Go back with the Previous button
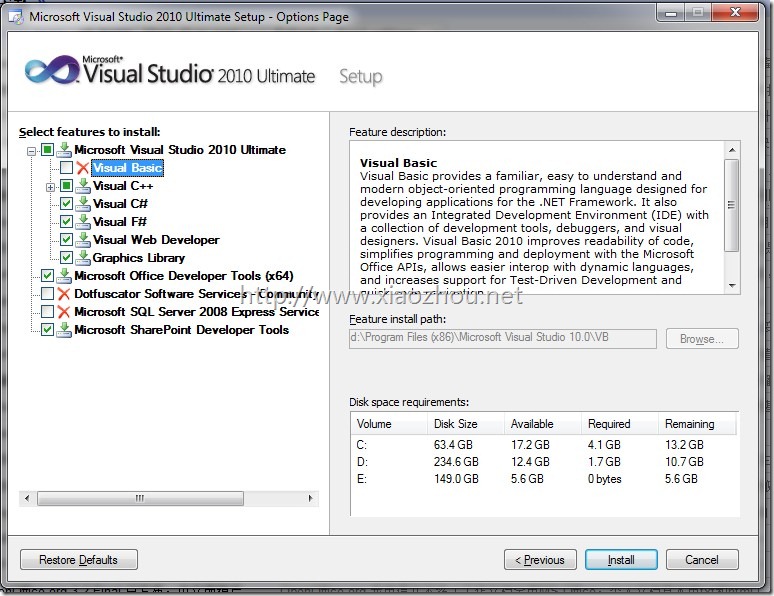The width and height of the screenshot is (774, 596). point(540,559)
